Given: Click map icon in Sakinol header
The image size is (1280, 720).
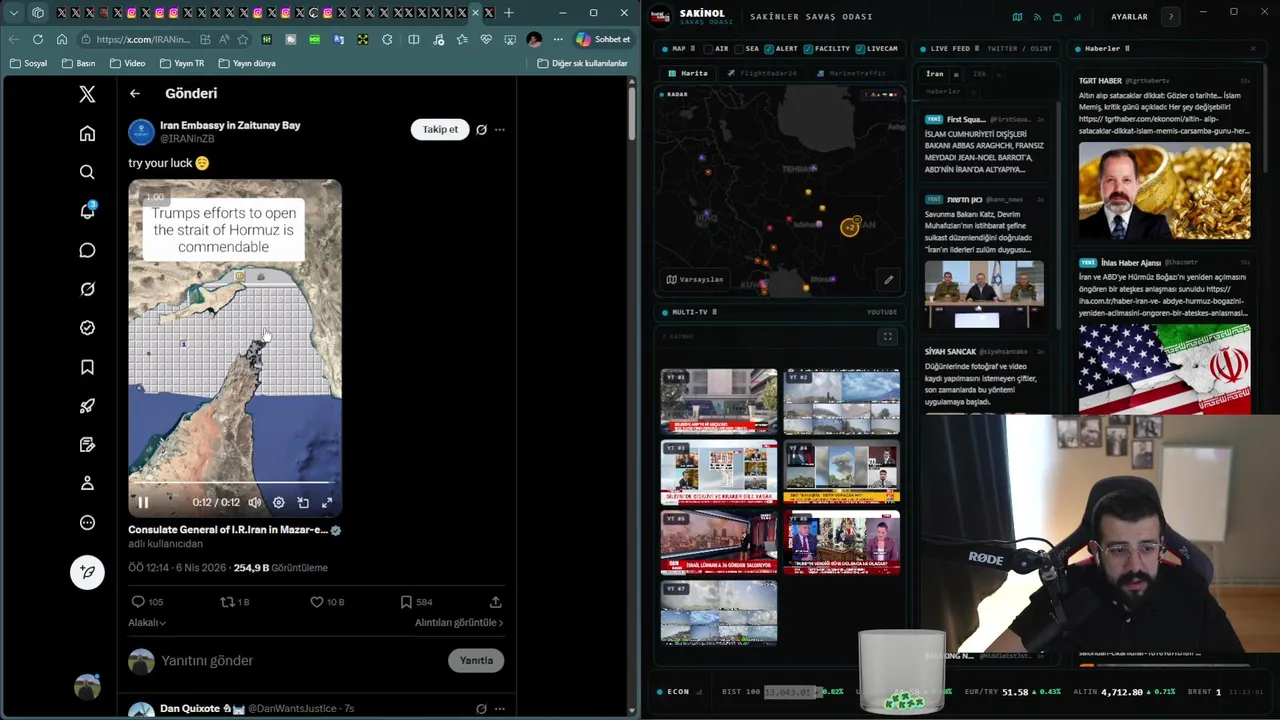Looking at the screenshot, I should click(x=1017, y=17).
